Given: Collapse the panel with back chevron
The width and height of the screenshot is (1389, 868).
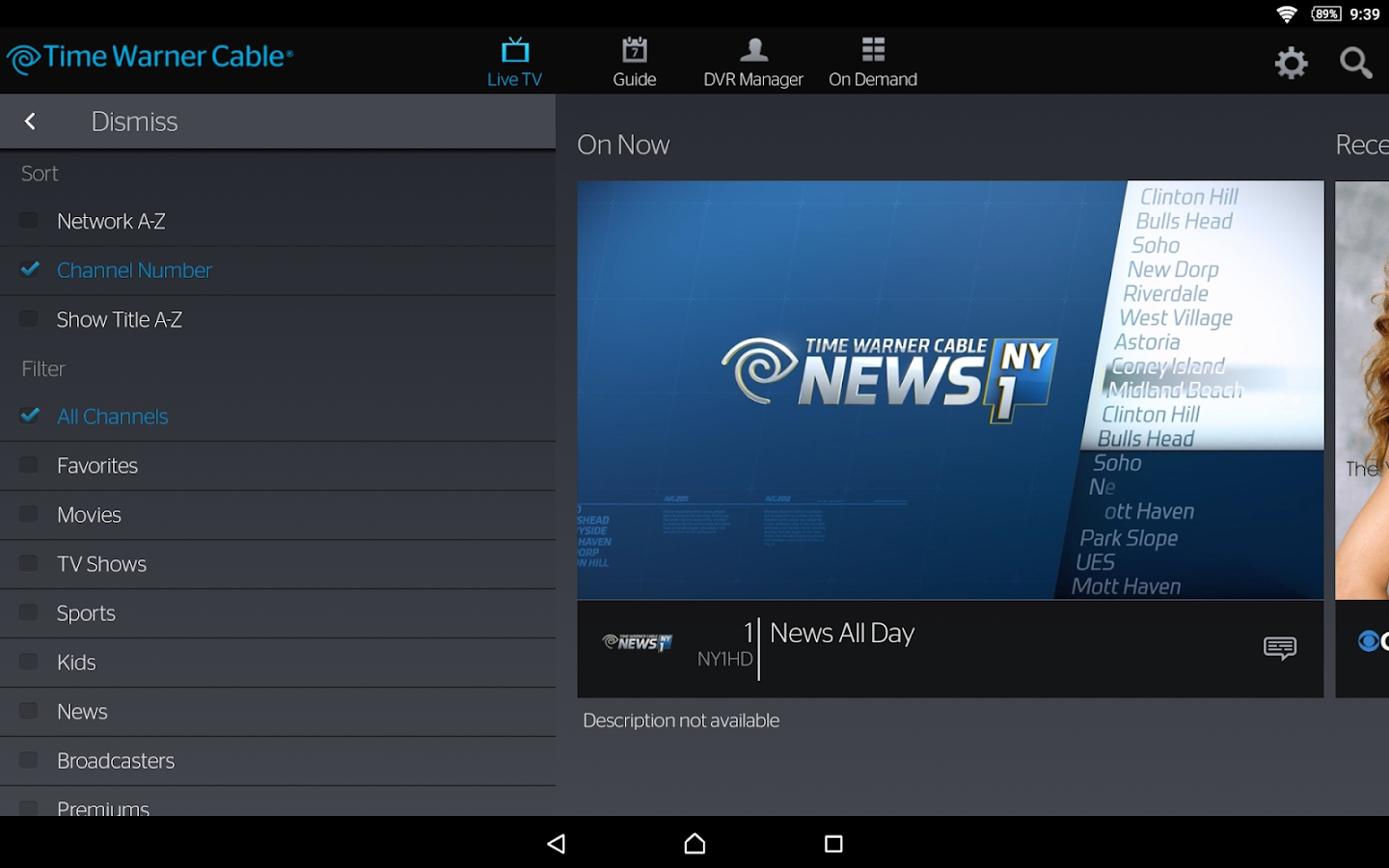Looking at the screenshot, I should click(30, 122).
